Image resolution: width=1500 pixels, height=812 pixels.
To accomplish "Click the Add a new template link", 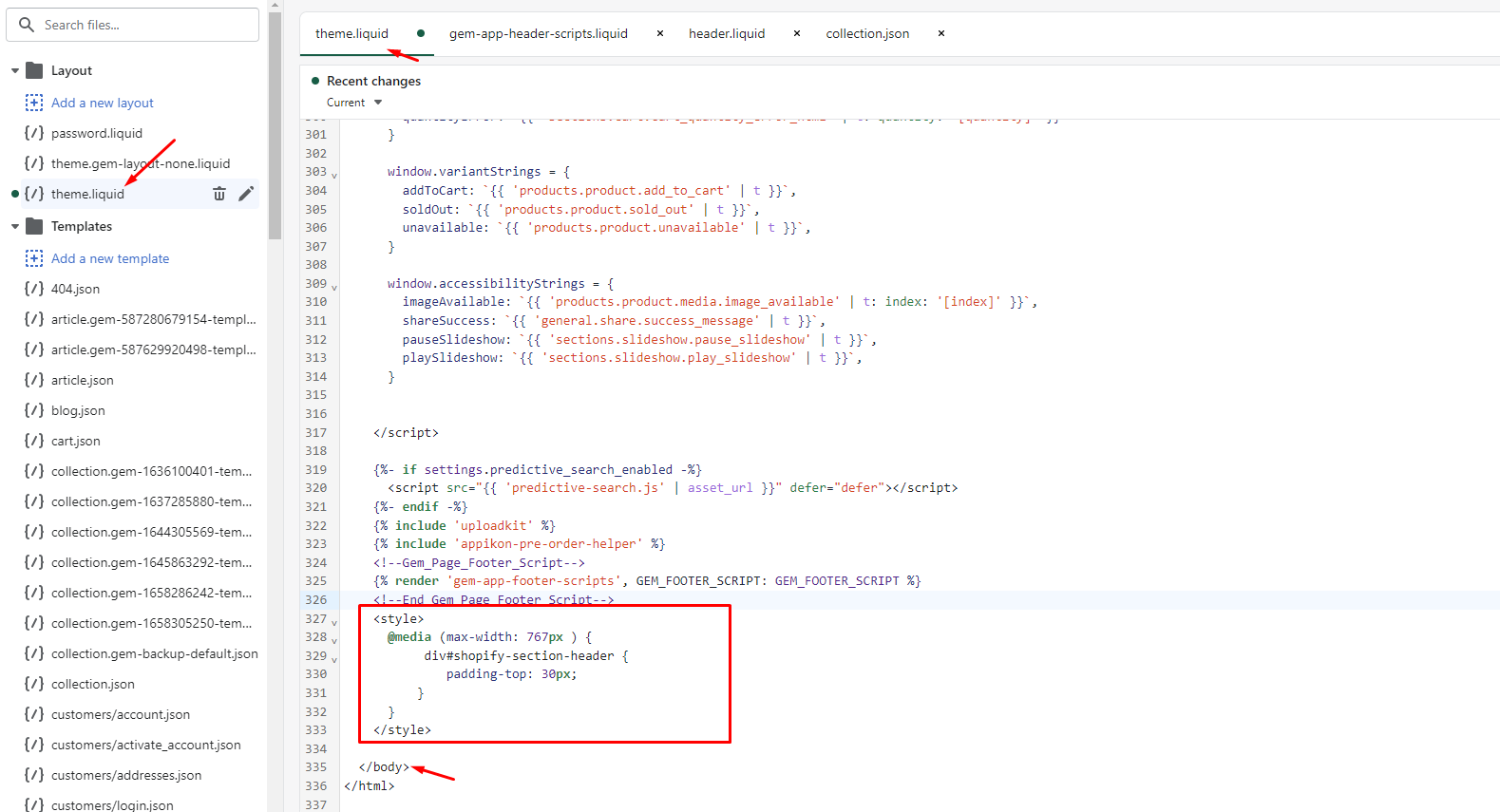I will [110, 258].
